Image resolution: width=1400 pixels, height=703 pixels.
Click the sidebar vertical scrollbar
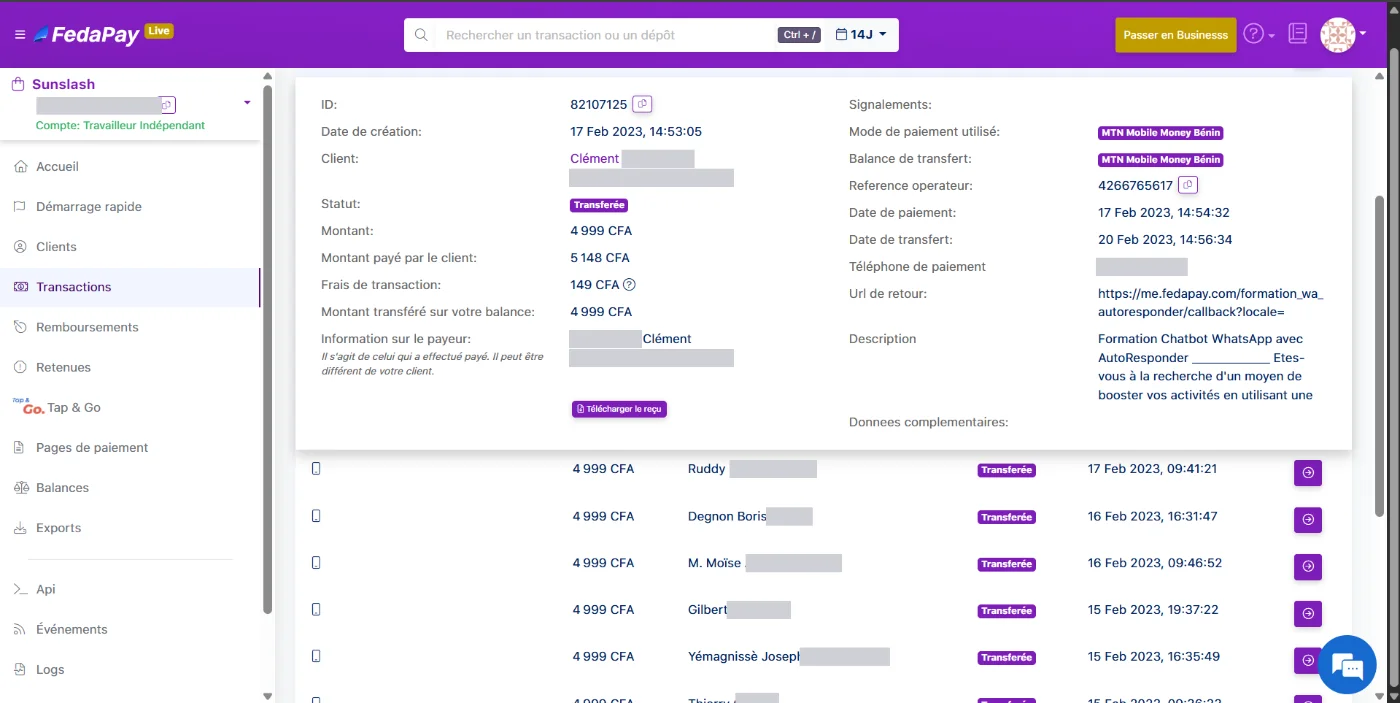267,347
